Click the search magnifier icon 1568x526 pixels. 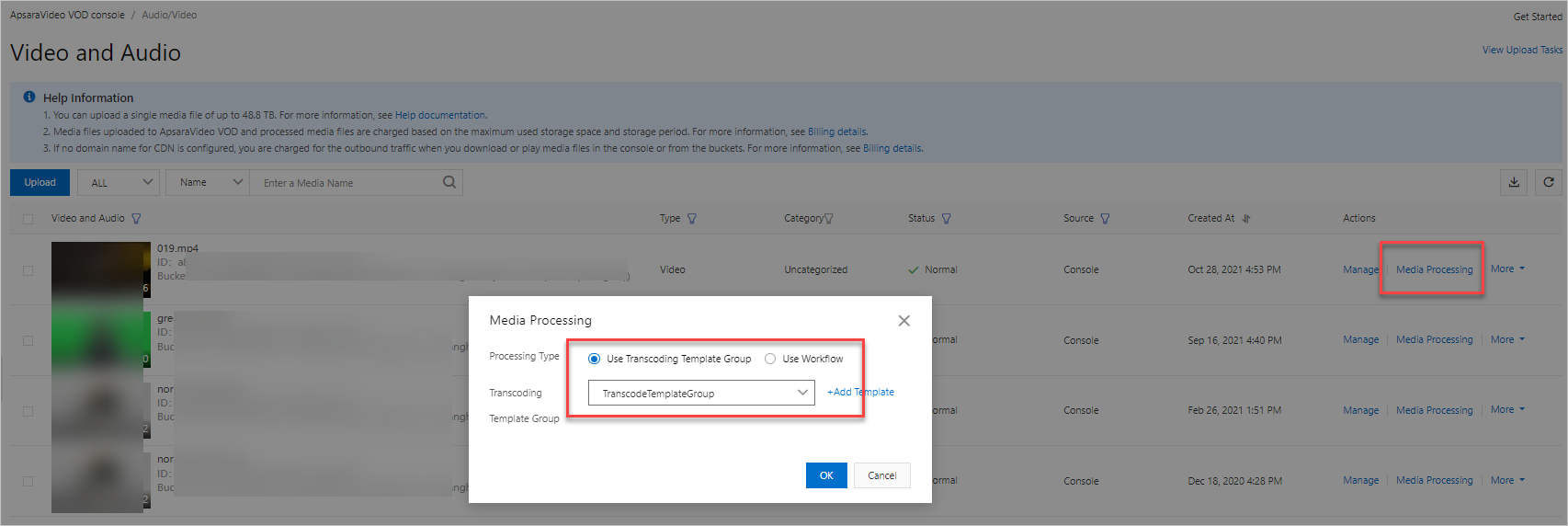[x=449, y=182]
